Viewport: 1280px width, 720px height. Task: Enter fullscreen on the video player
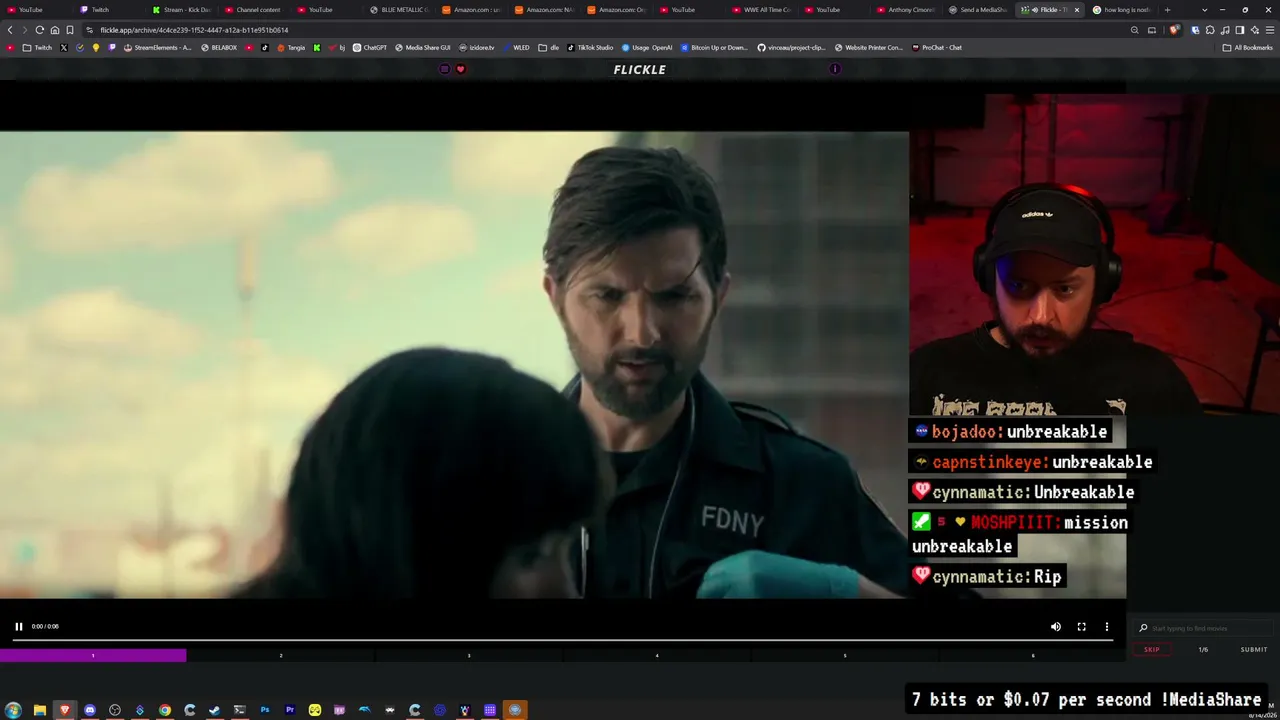1081,627
